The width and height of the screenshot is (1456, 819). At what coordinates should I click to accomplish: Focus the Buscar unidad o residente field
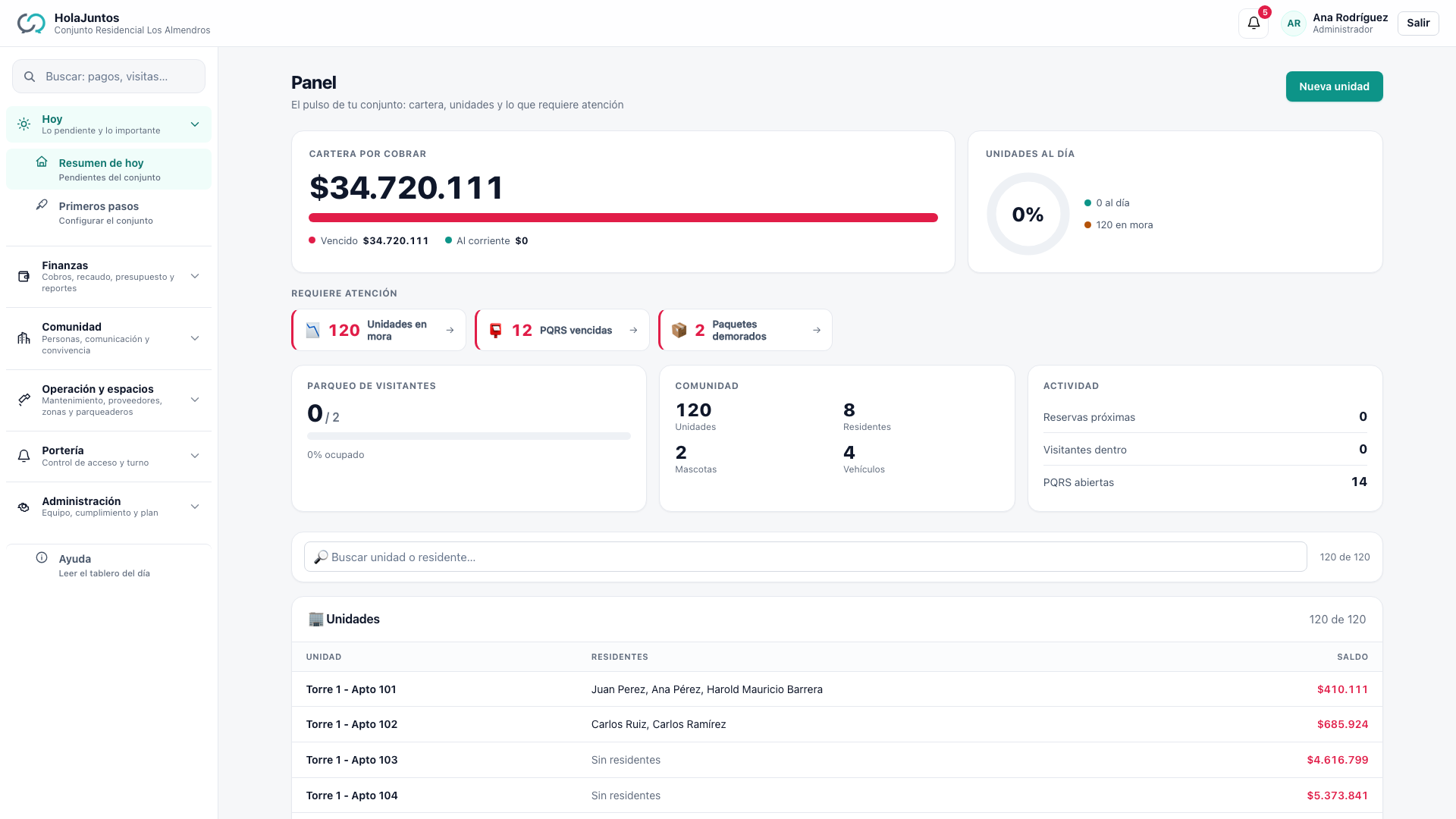805,557
